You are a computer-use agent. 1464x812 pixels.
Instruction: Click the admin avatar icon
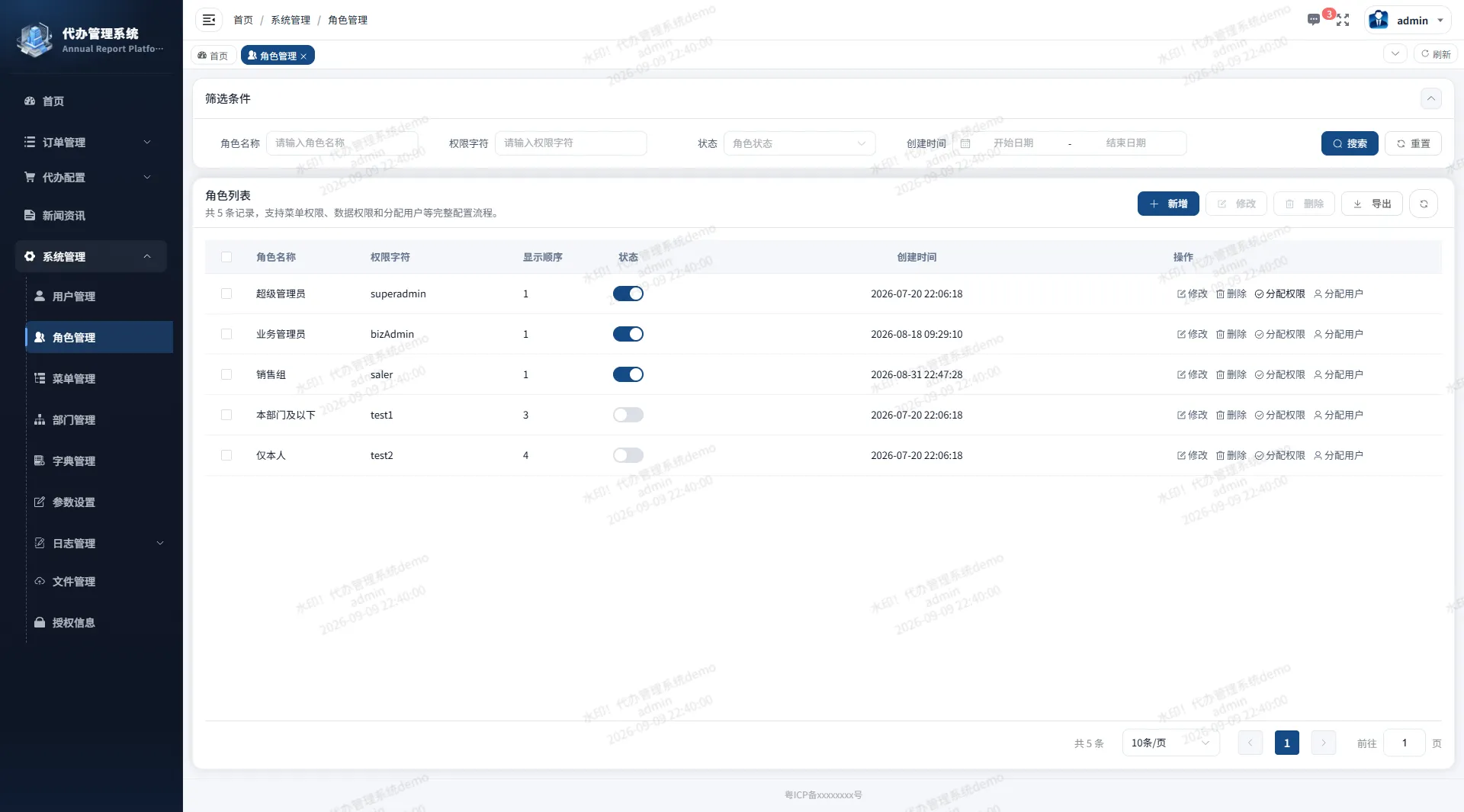click(x=1379, y=21)
